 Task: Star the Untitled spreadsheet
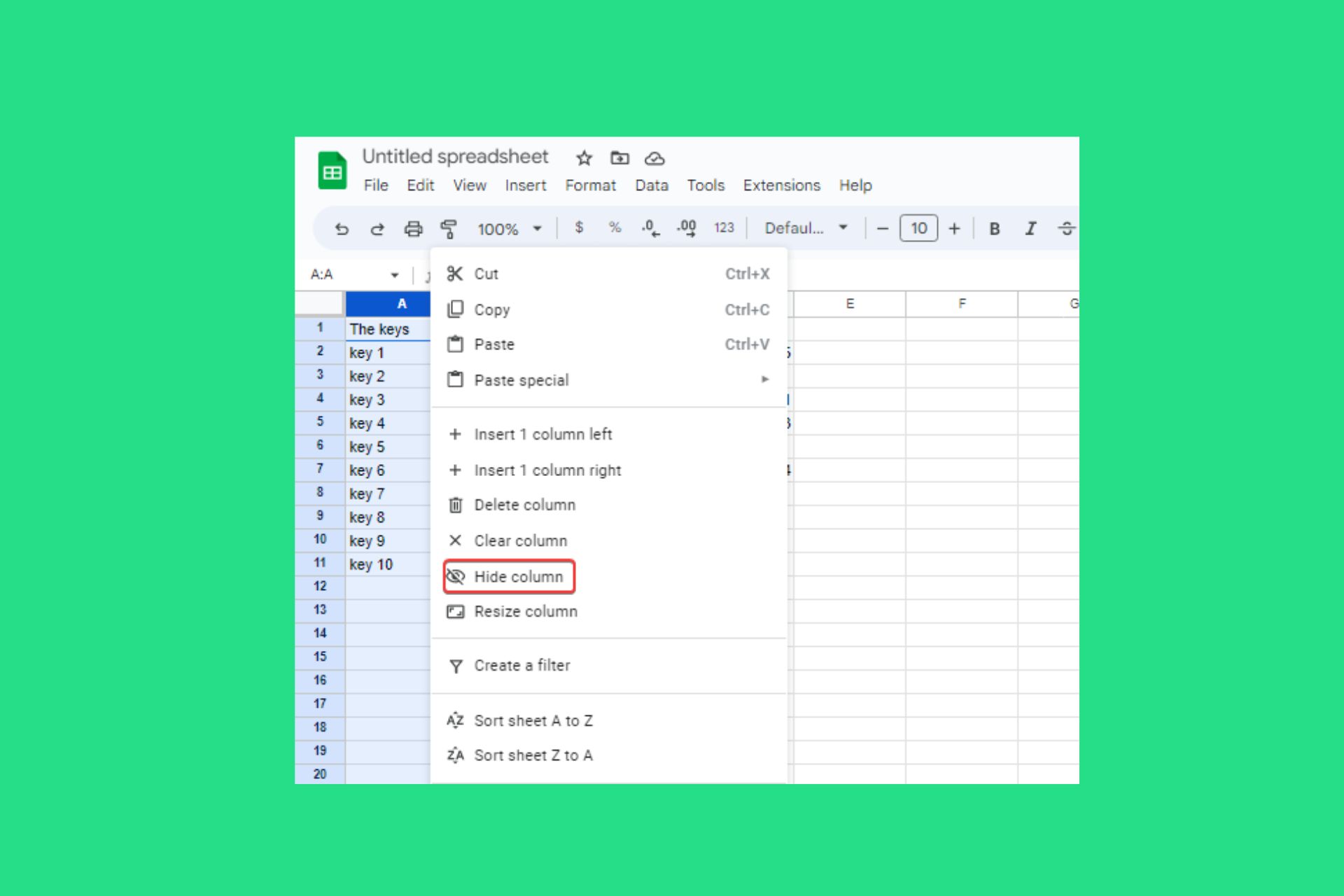coord(584,158)
